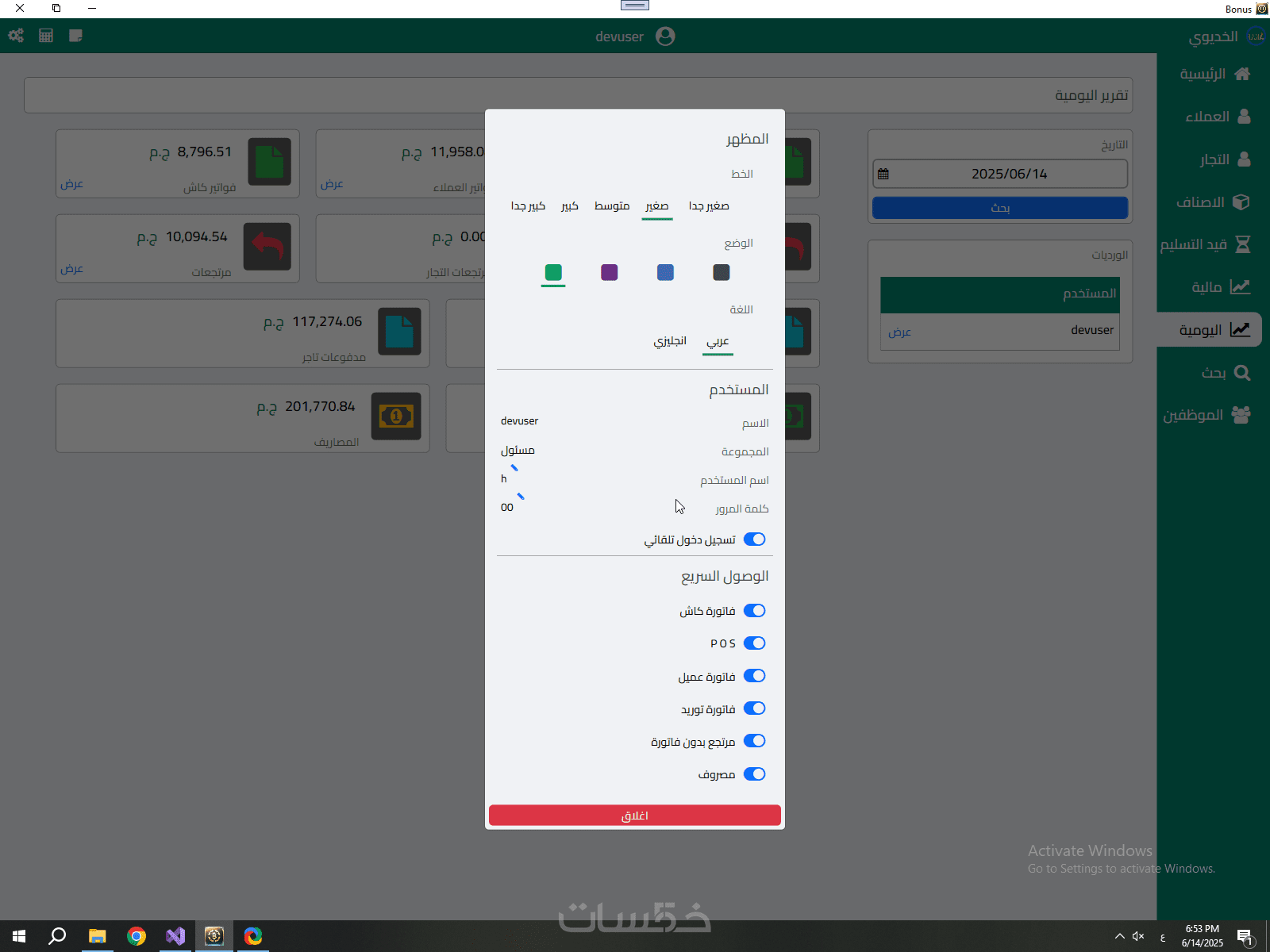1270x952 pixels.
Task: Click عرض link on مرتجعات card
Action: 71,269
